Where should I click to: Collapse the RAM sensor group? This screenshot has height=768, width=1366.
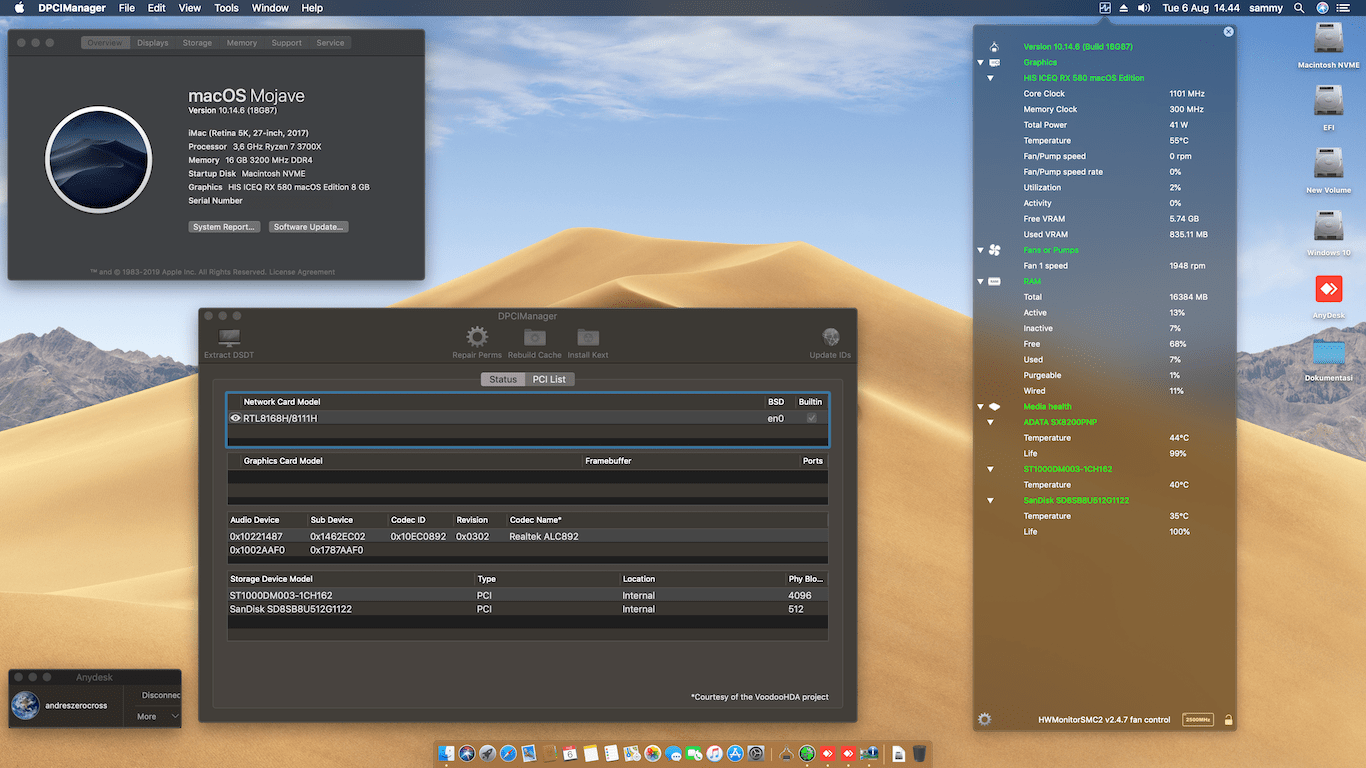click(x=981, y=281)
